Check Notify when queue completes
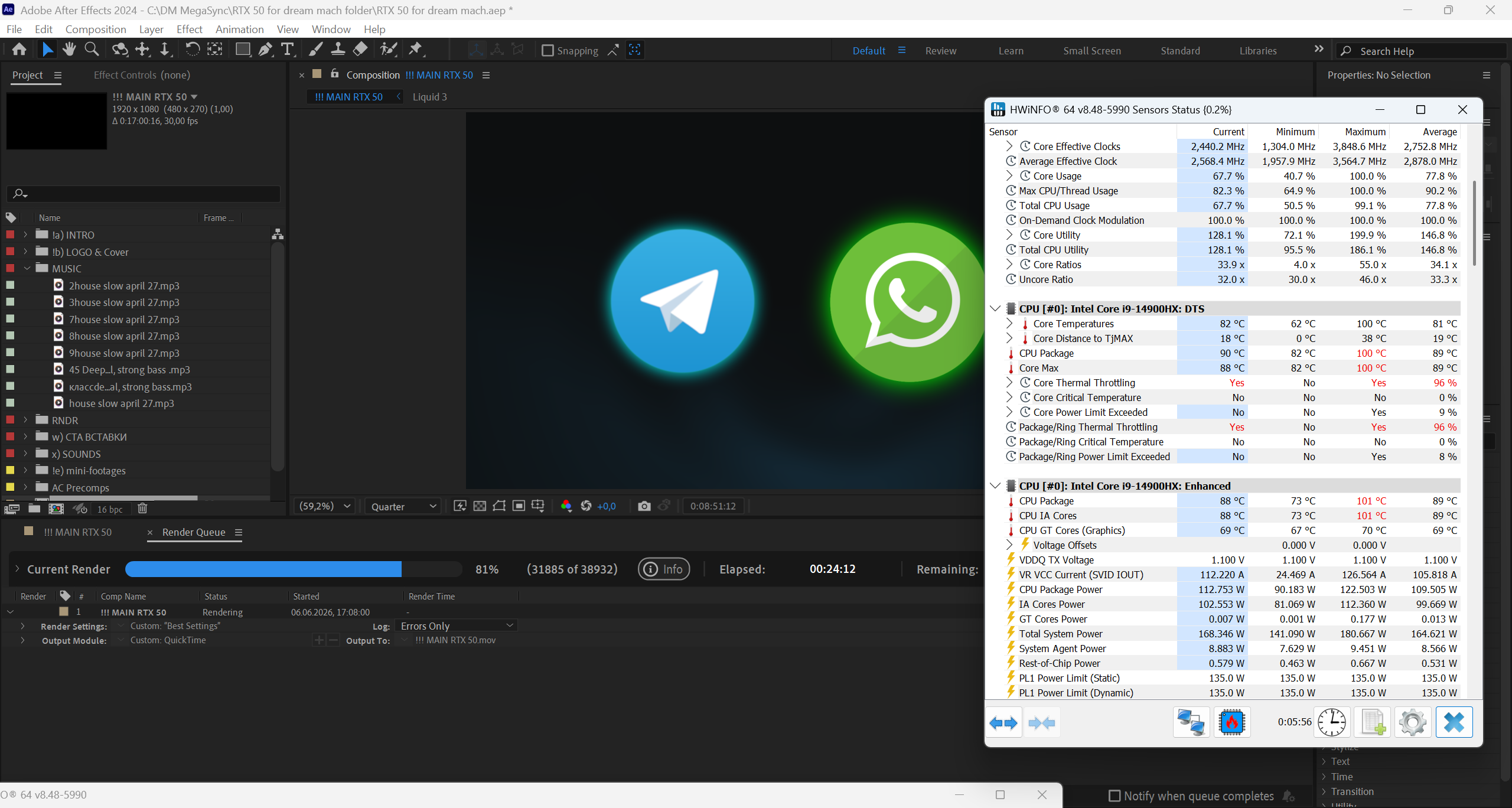1512x808 pixels. point(1115,796)
